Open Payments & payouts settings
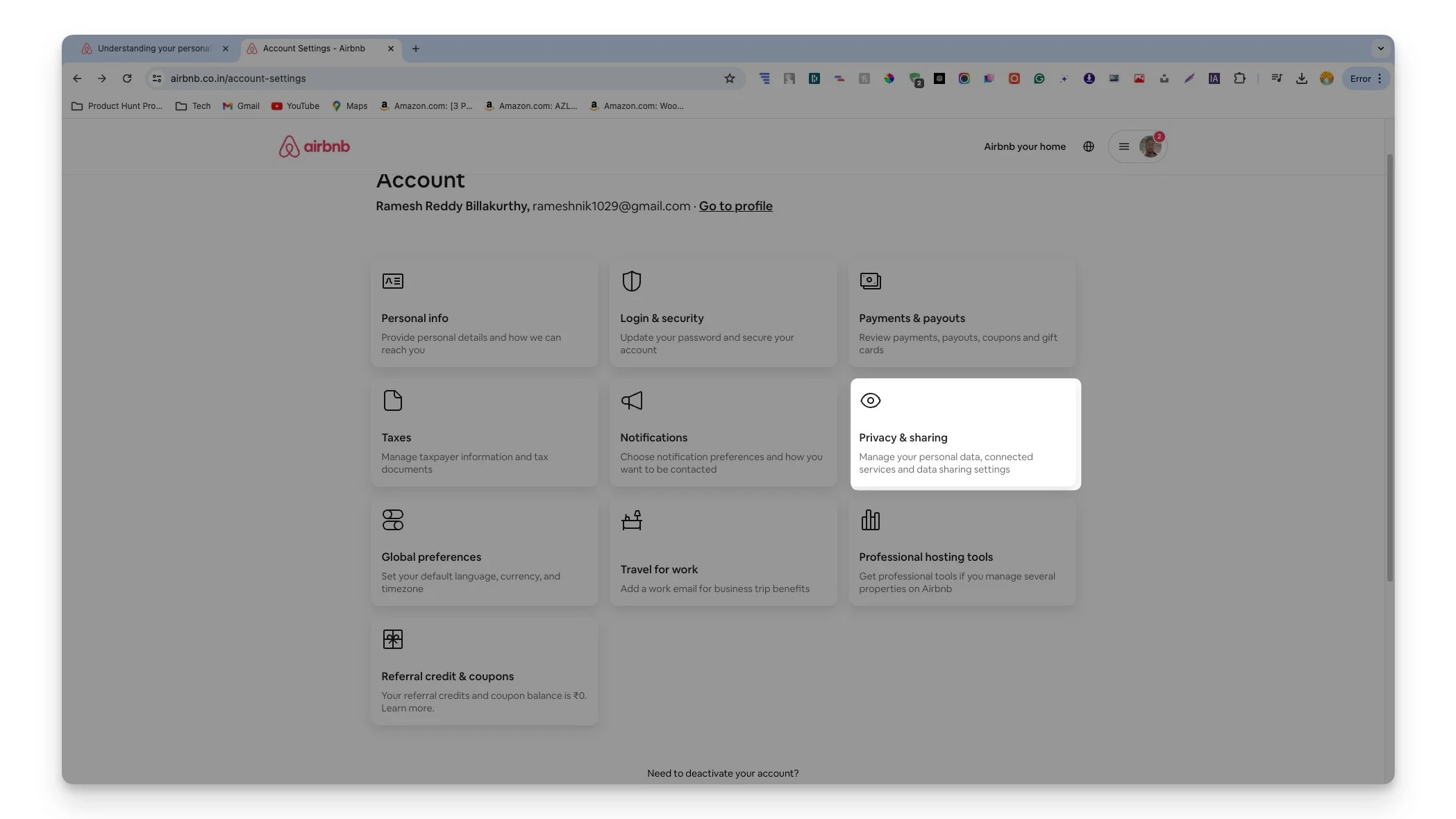 point(962,312)
